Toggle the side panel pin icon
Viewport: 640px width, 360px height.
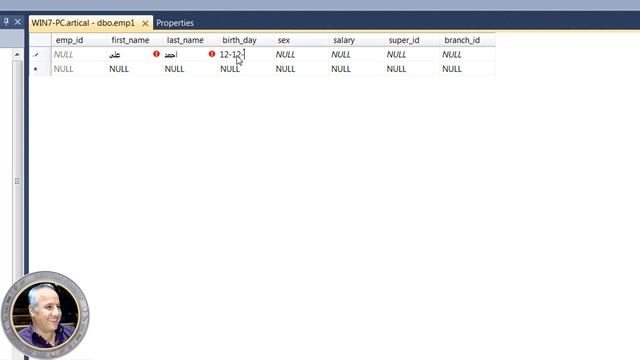click(x=6, y=22)
